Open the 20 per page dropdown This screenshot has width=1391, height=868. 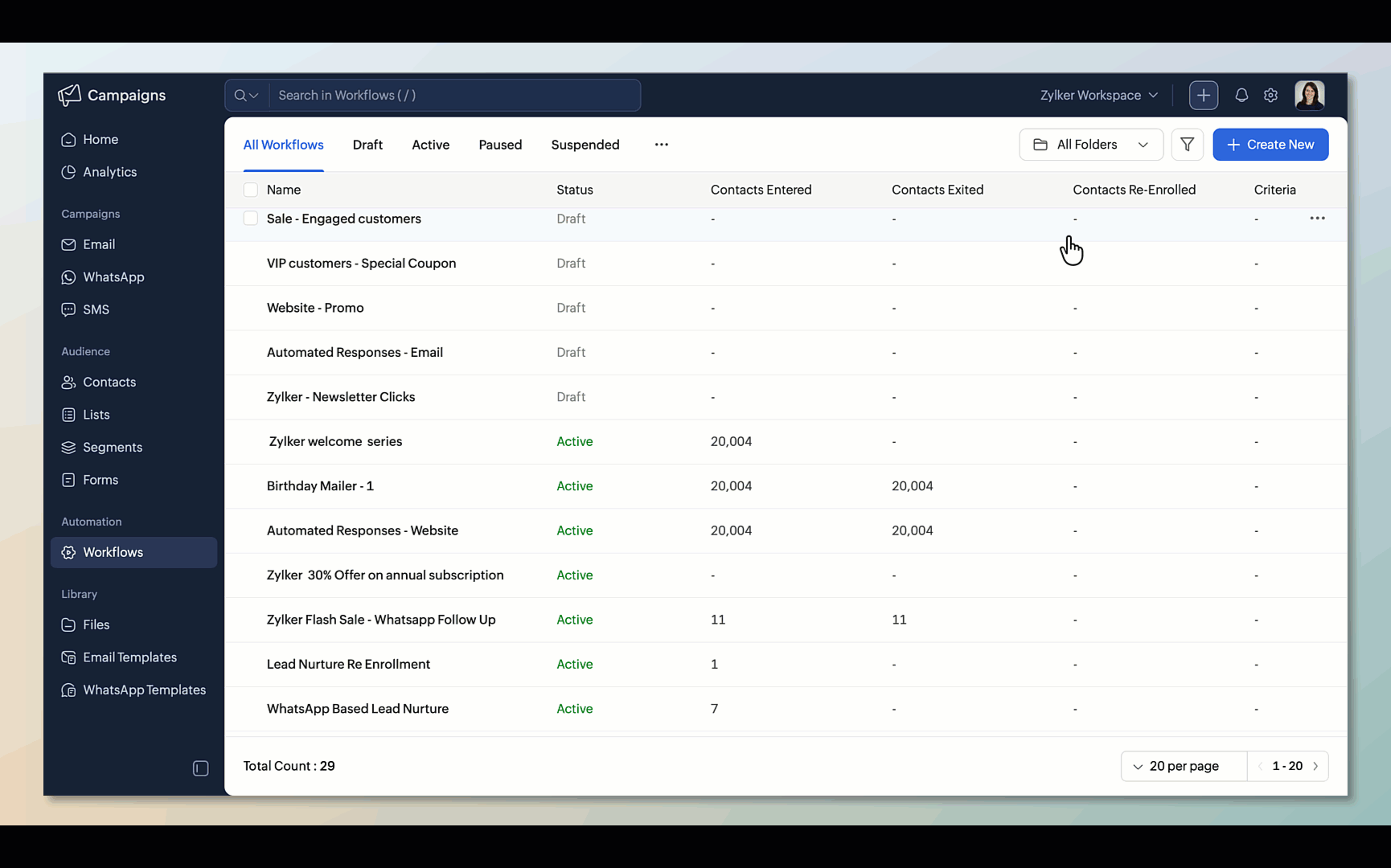point(1184,766)
